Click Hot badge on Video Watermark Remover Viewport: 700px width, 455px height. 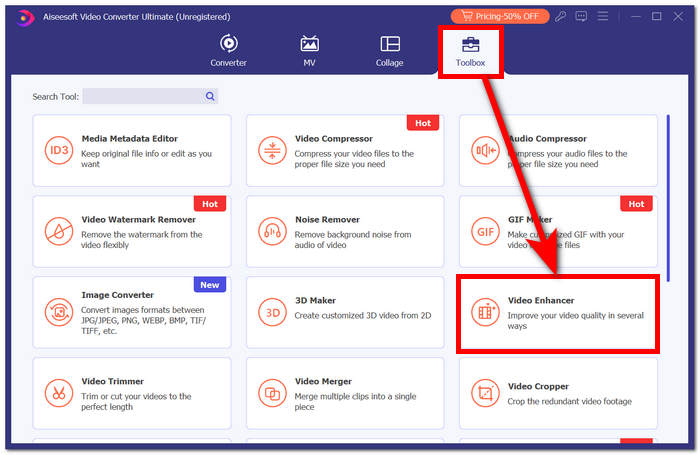[210, 204]
